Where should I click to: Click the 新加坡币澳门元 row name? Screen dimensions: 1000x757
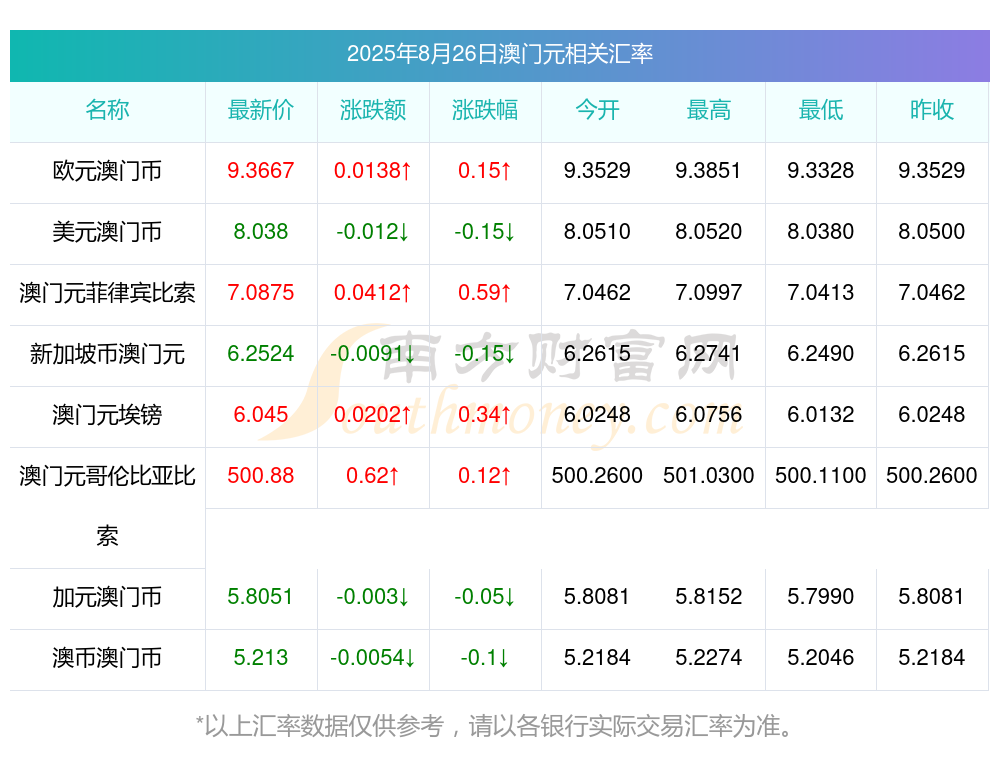point(107,353)
